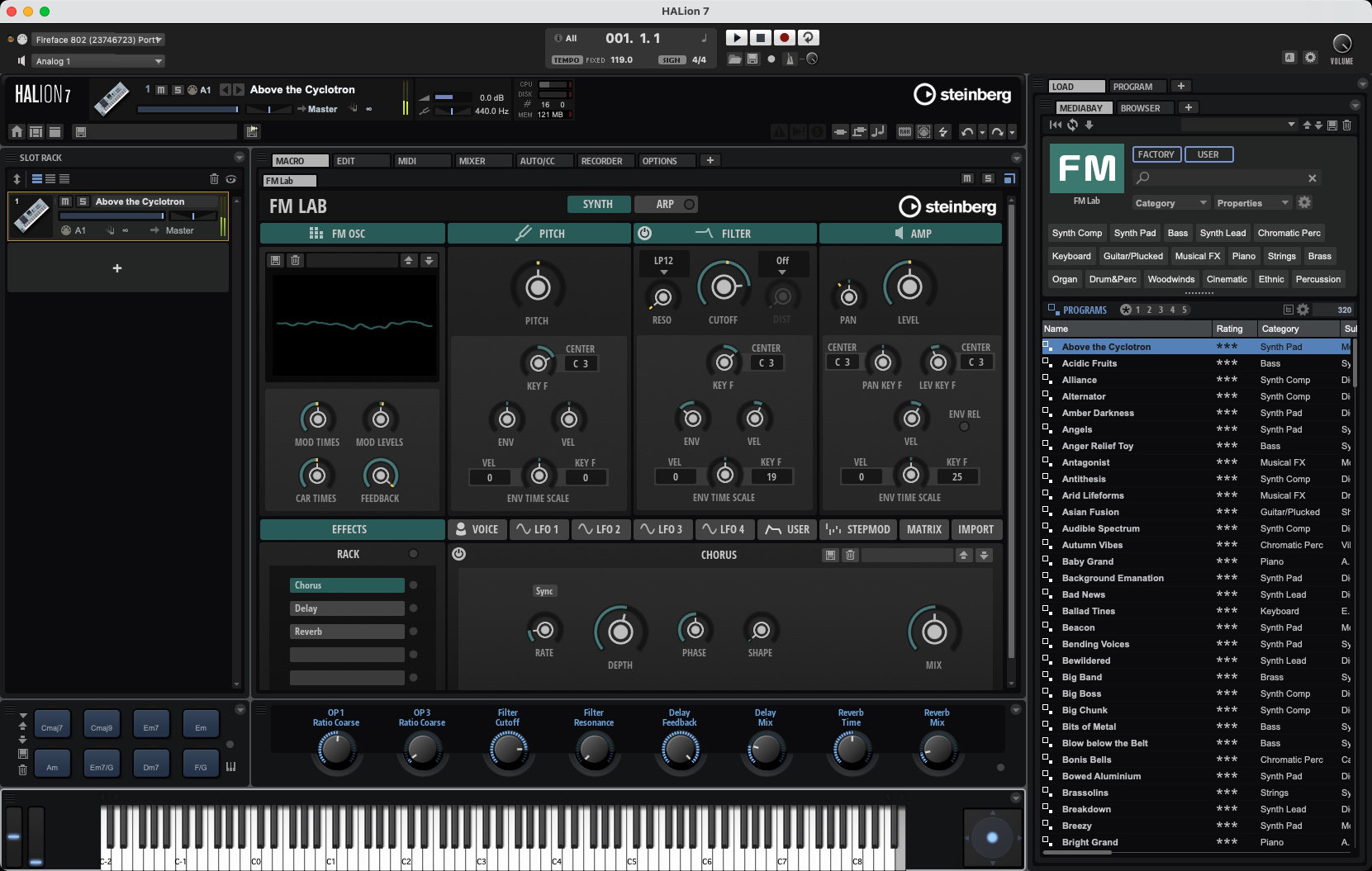Click the IMPORT button
The height and width of the screenshot is (871, 1372).
point(976,529)
